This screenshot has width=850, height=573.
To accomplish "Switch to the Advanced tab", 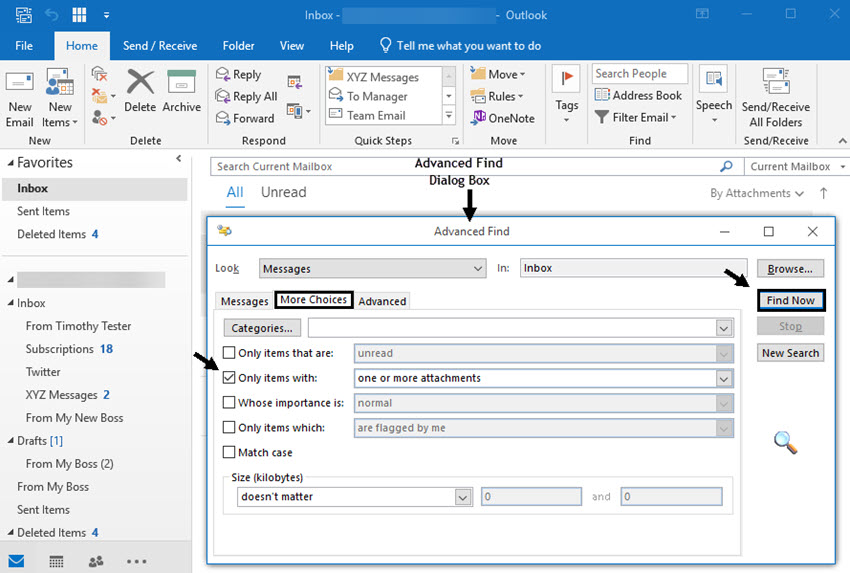I will 382,301.
